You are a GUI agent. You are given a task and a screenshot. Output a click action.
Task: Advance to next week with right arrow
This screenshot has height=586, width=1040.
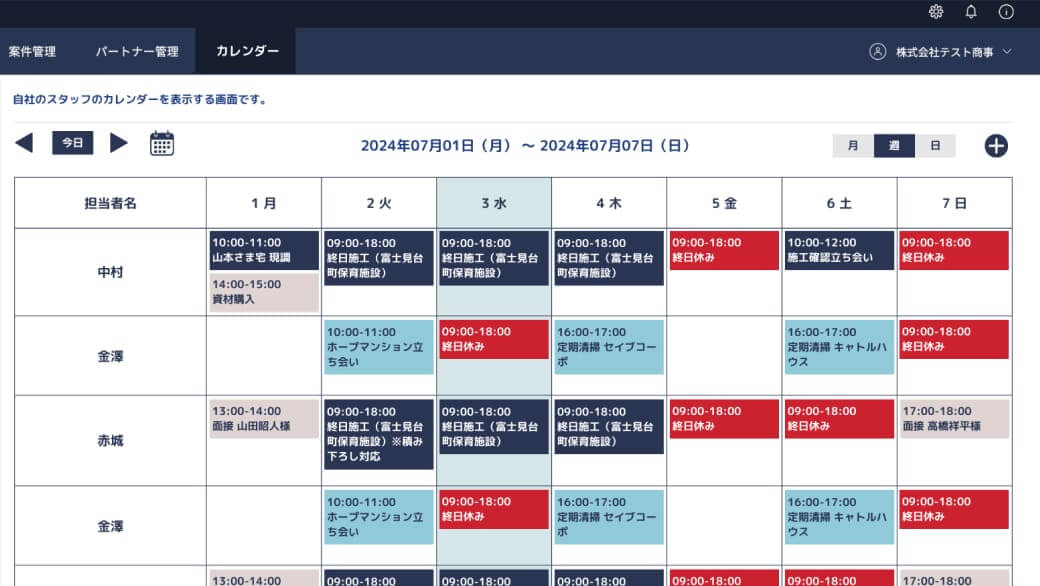pos(119,143)
